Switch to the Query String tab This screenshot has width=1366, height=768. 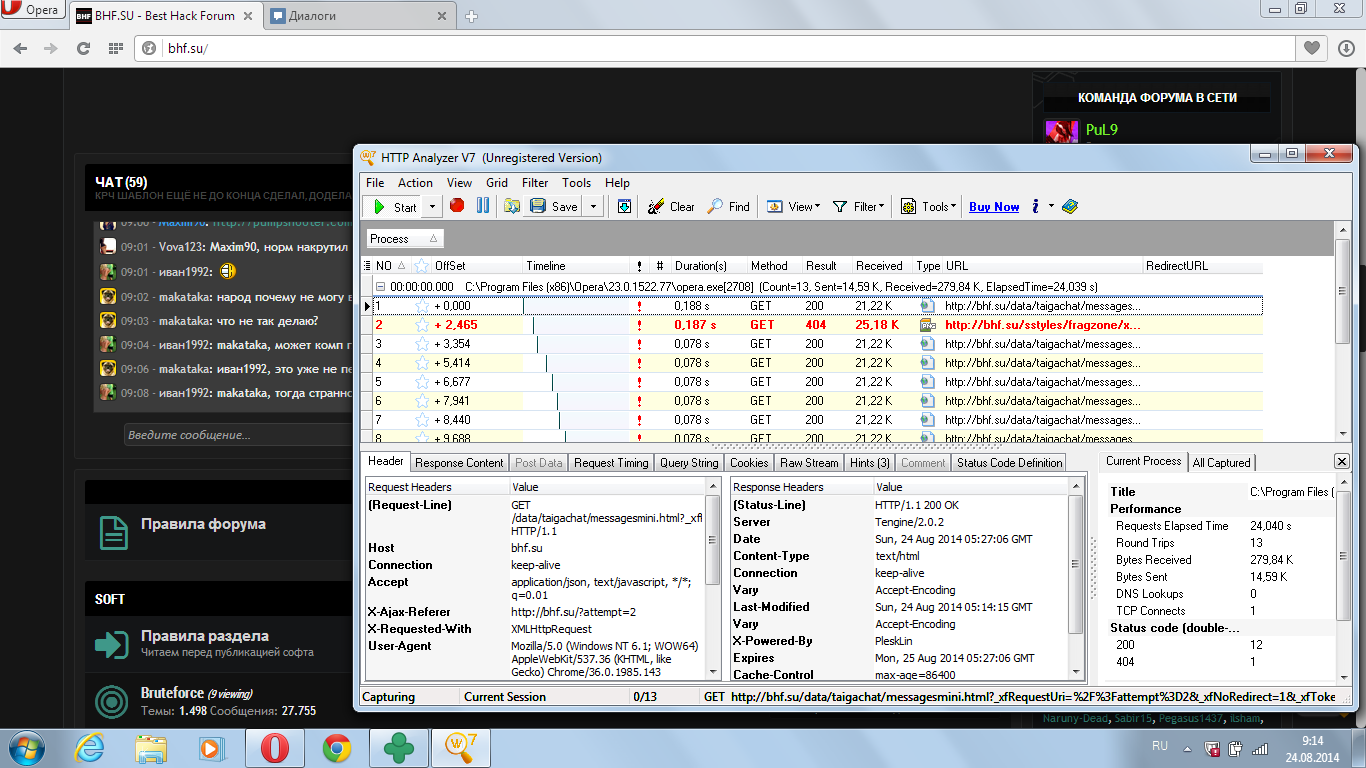pos(689,463)
